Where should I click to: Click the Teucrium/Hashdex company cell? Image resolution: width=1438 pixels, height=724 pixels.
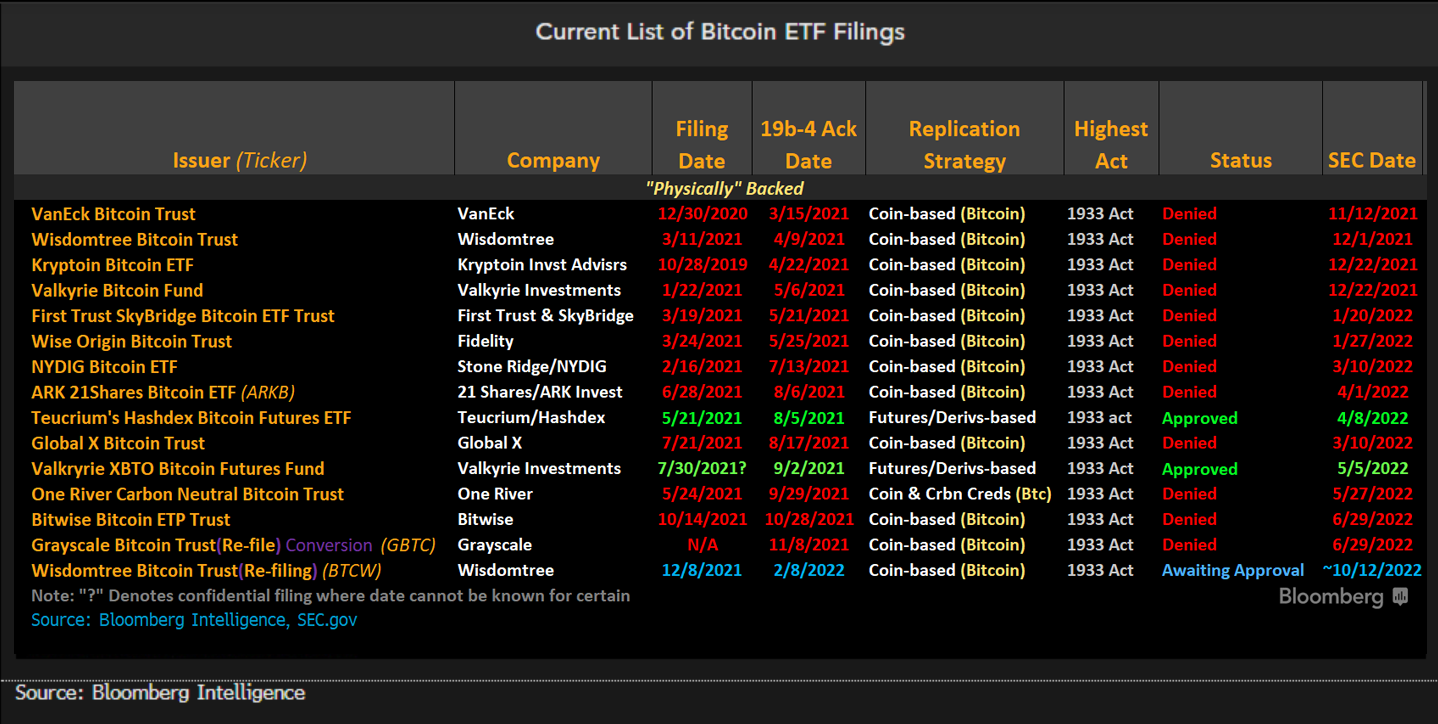(x=531, y=418)
